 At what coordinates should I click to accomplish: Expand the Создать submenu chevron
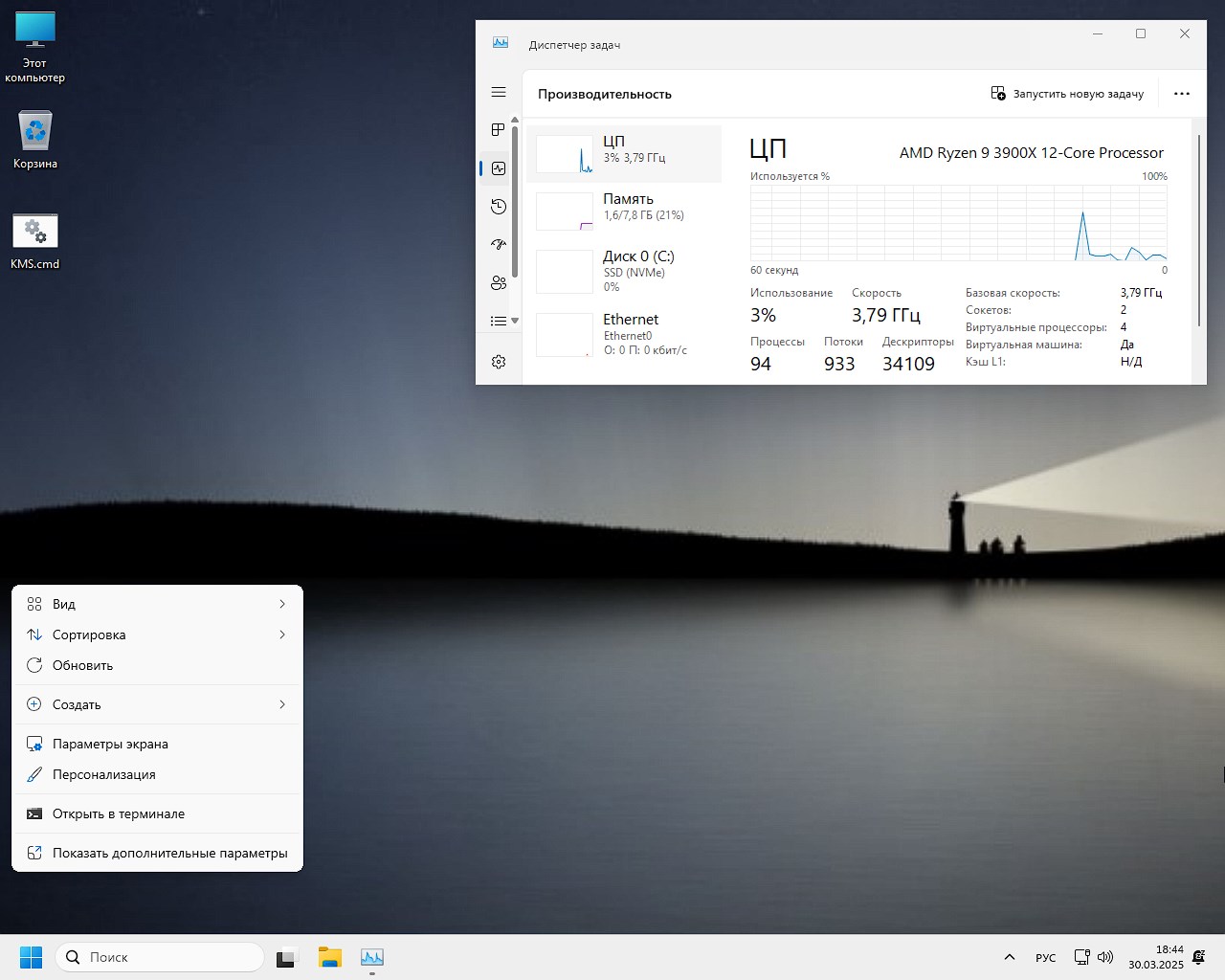(x=282, y=704)
